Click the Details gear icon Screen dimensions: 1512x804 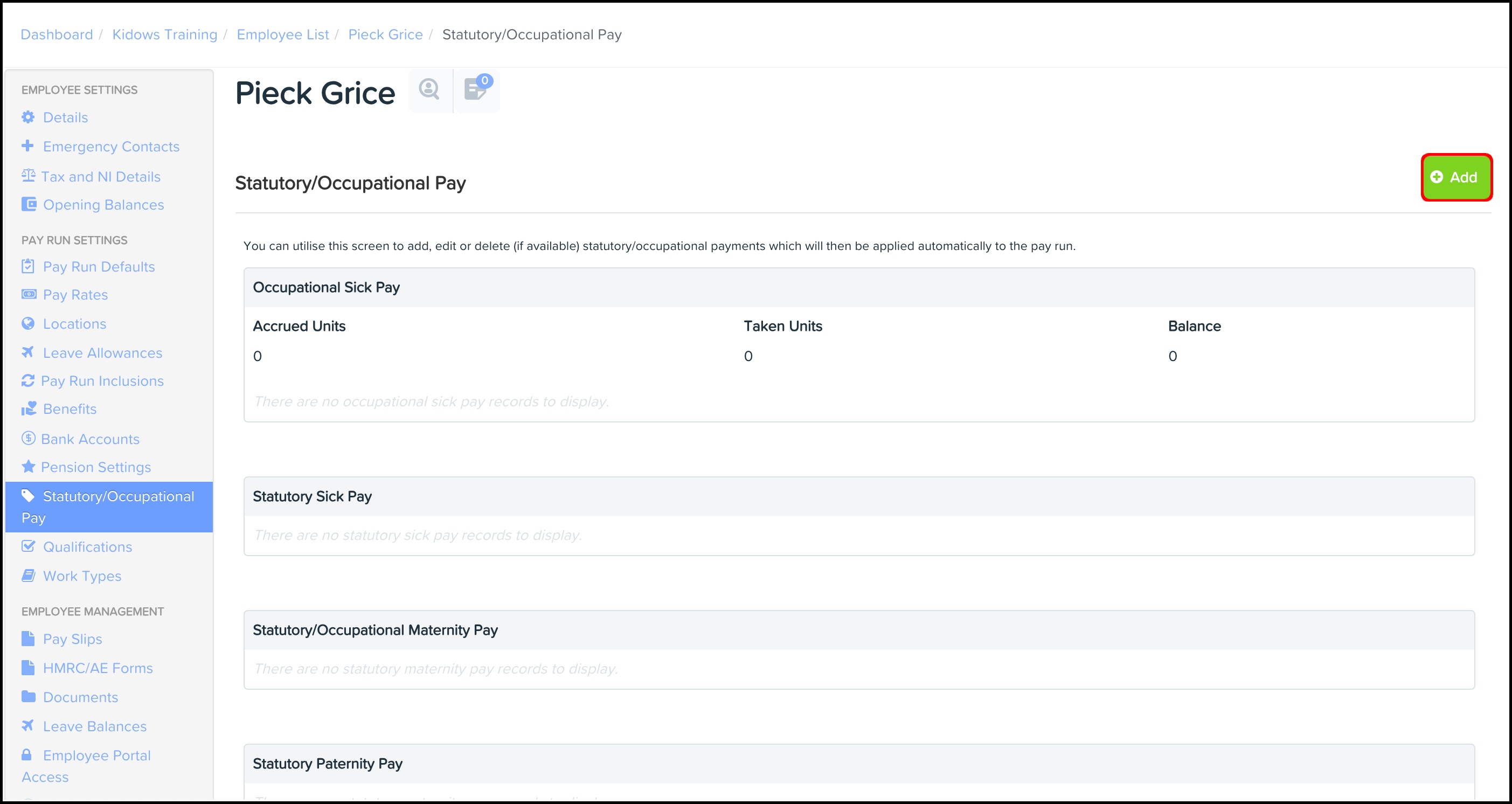27,117
